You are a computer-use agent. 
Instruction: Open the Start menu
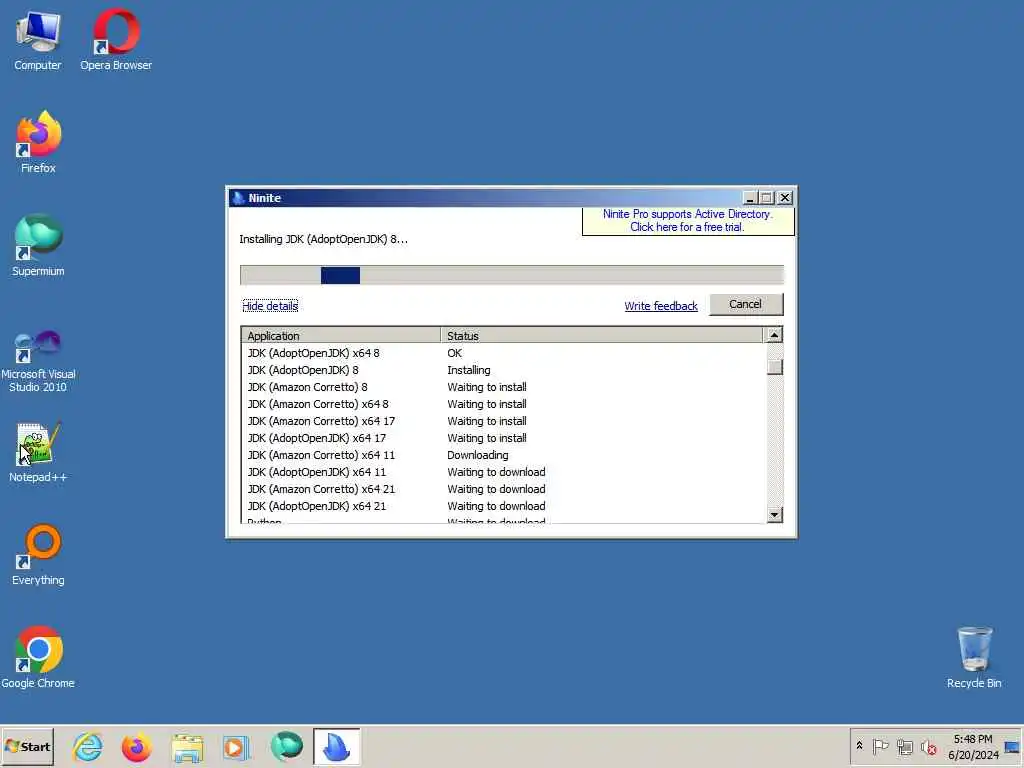[27, 746]
